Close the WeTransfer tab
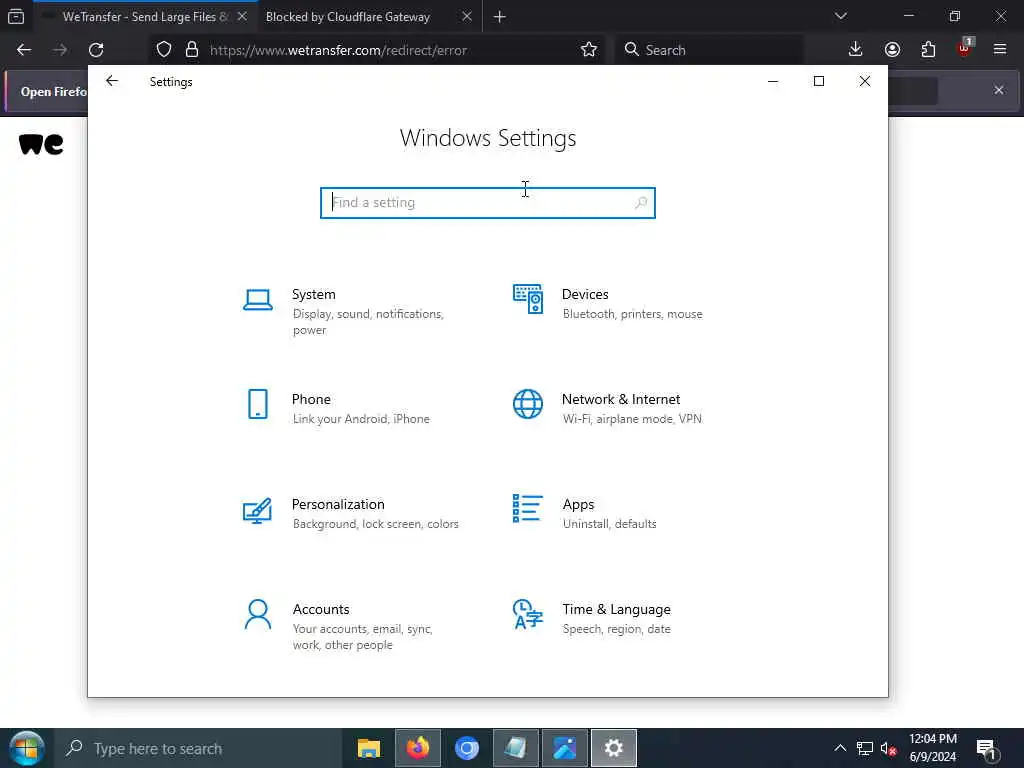This screenshot has width=1024, height=768. point(242,17)
